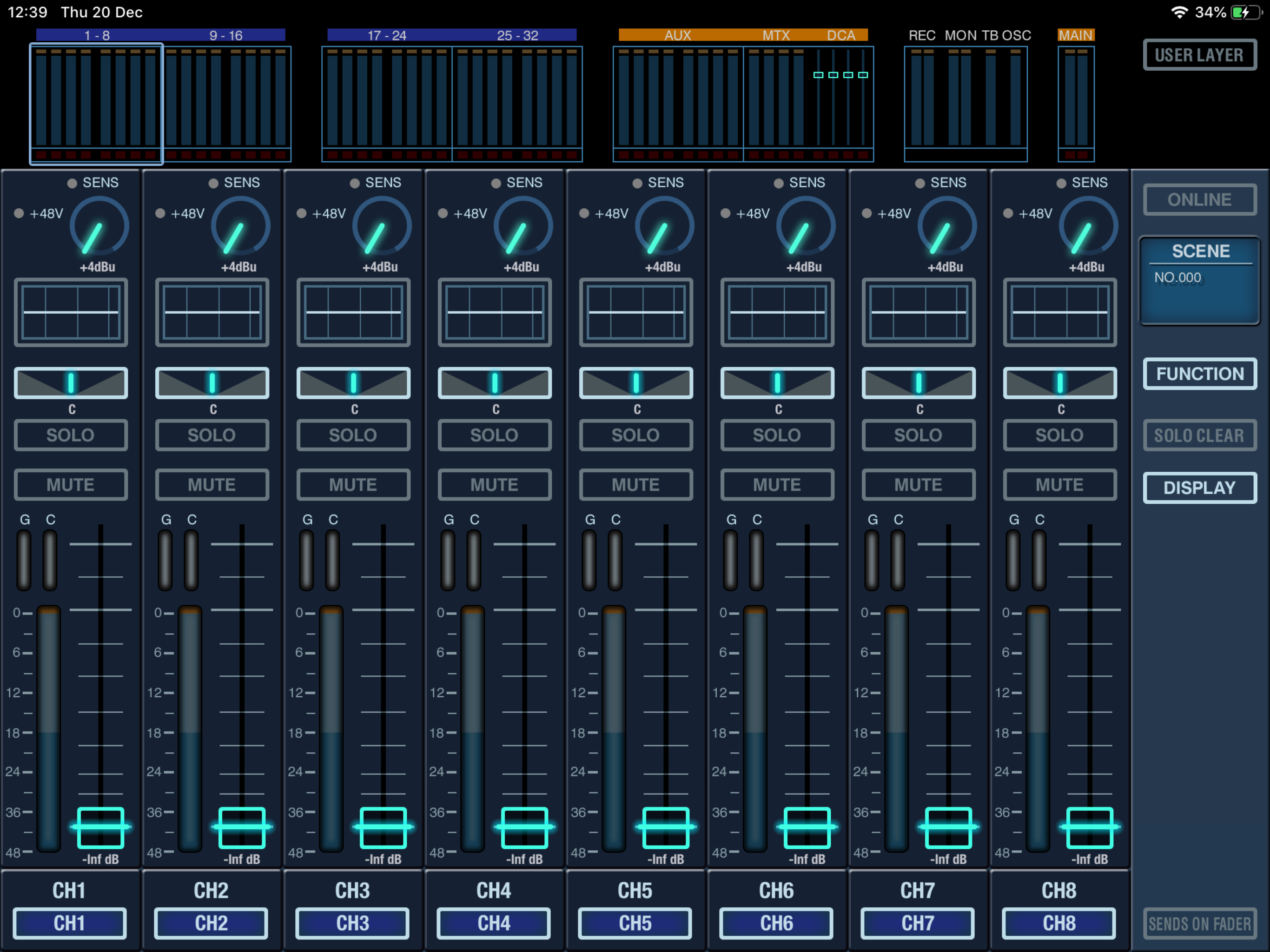Click the CH2 pan control
The height and width of the screenshot is (952, 1270).
click(212, 383)
